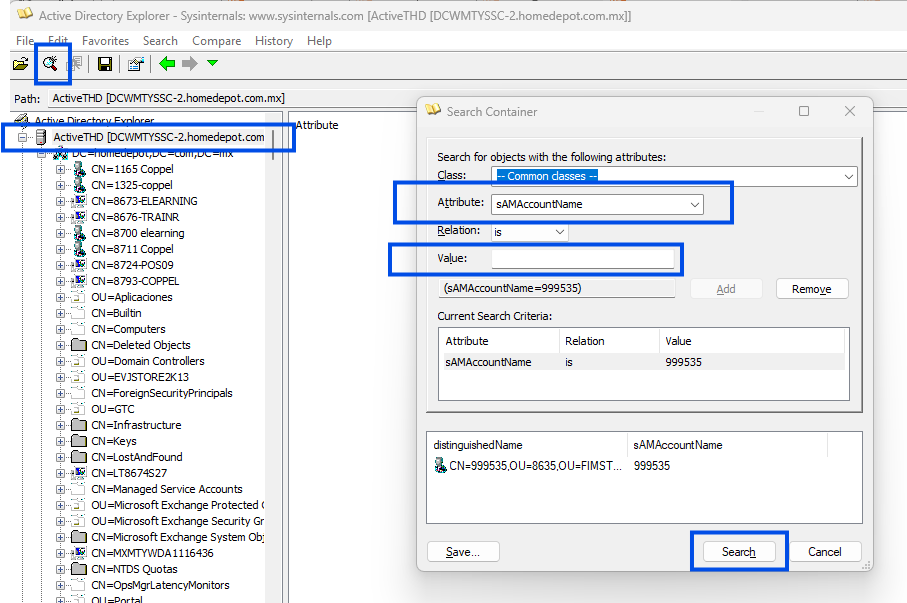This screenshot has width=907, height=603.
Task: Select the CN=999535,OU=8635 distinguishedName result
Action: 536,466
